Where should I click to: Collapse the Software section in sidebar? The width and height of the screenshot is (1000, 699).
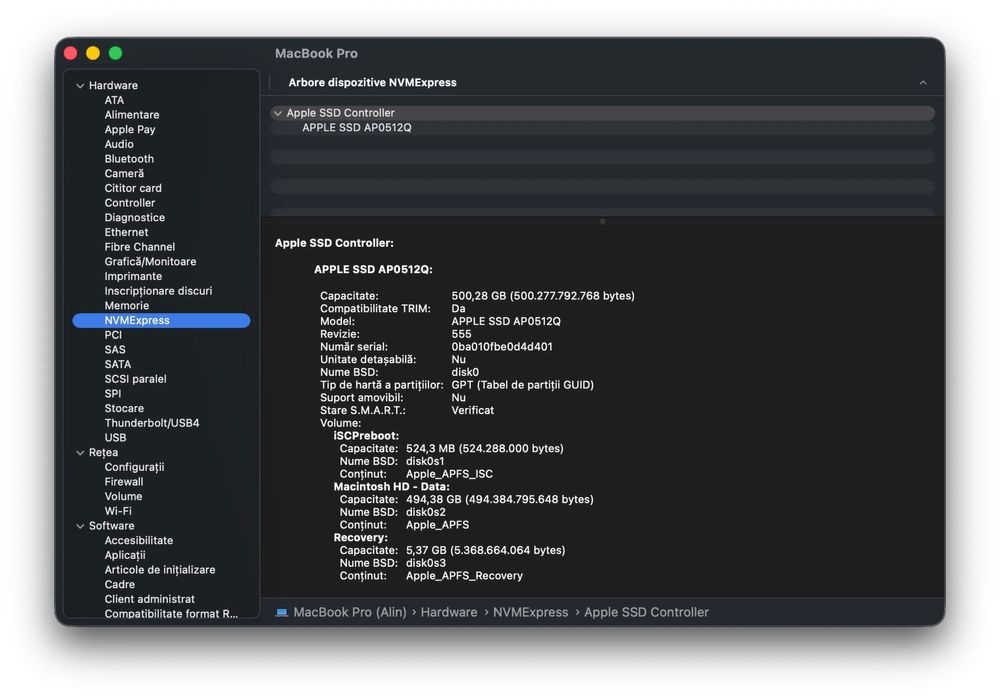[80, 526]
